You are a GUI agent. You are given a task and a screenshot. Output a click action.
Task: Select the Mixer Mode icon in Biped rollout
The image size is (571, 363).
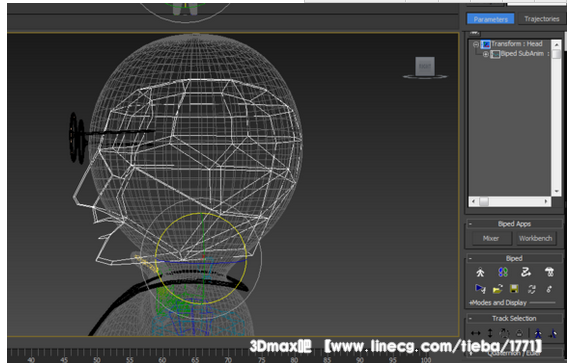549,272
